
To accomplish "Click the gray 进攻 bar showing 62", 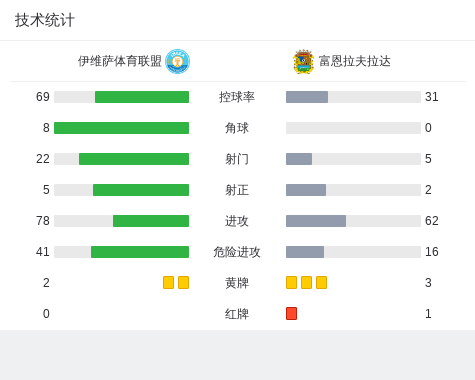I will point(316,221).
